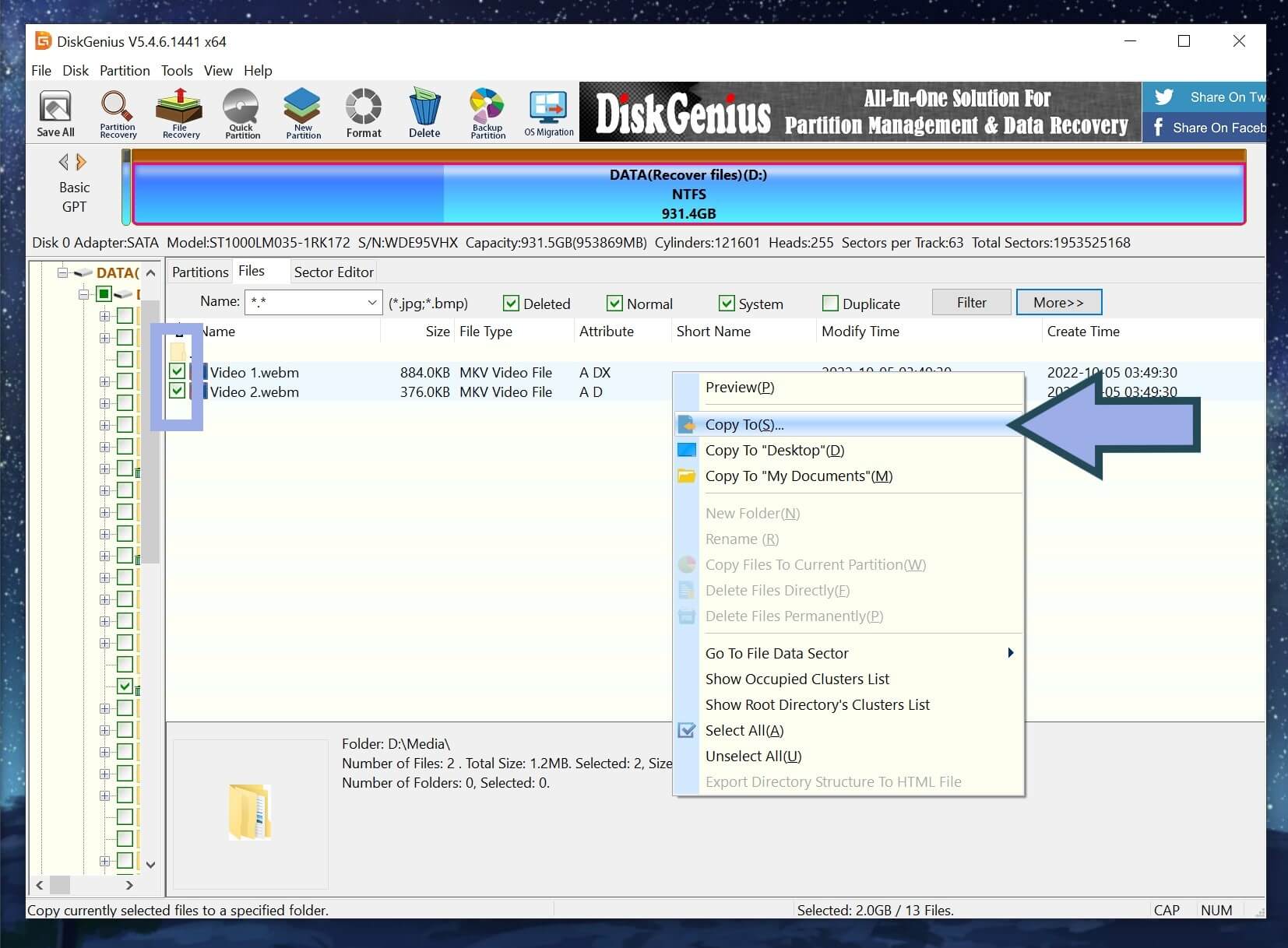Open the Tools menu

click(x=177, y=71)
